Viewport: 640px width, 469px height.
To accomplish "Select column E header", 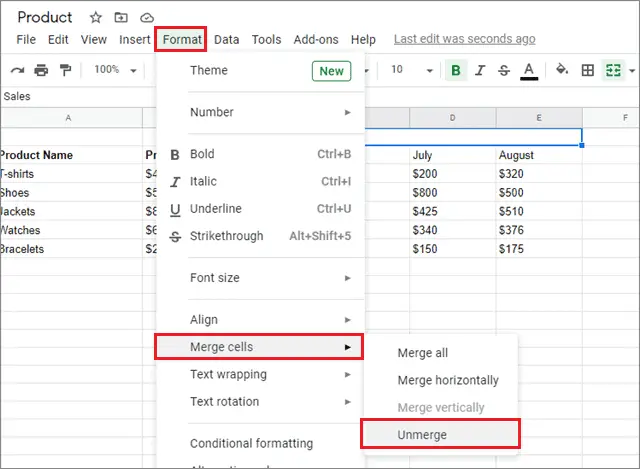I will (x=539, y=118).
